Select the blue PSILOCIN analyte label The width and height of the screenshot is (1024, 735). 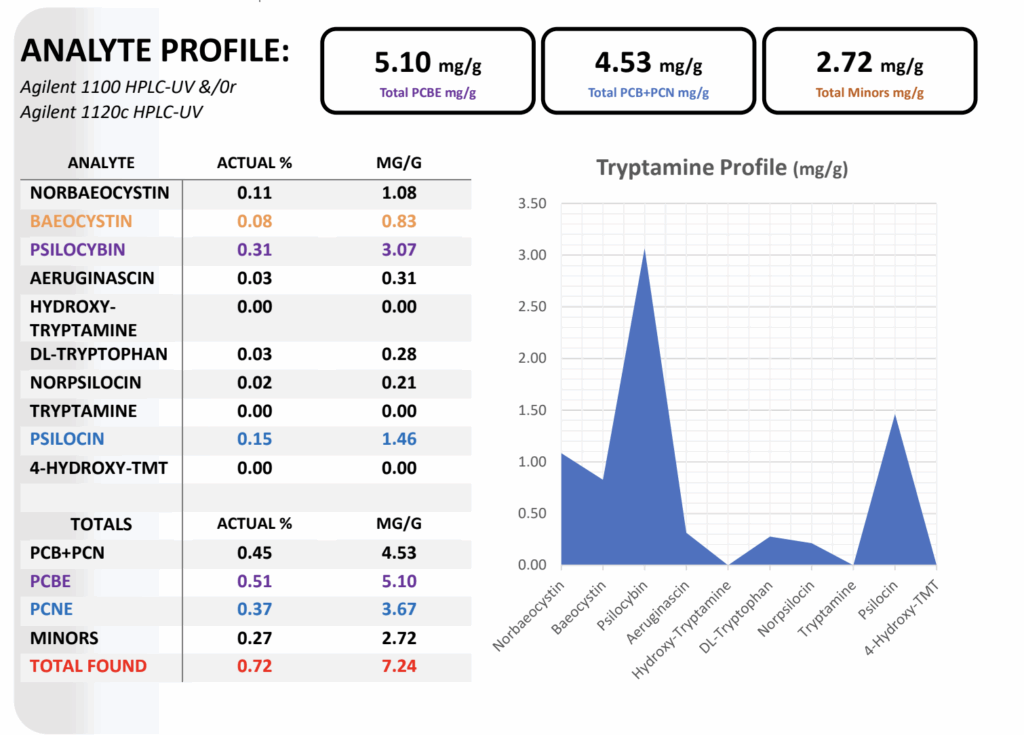[67, 439]
